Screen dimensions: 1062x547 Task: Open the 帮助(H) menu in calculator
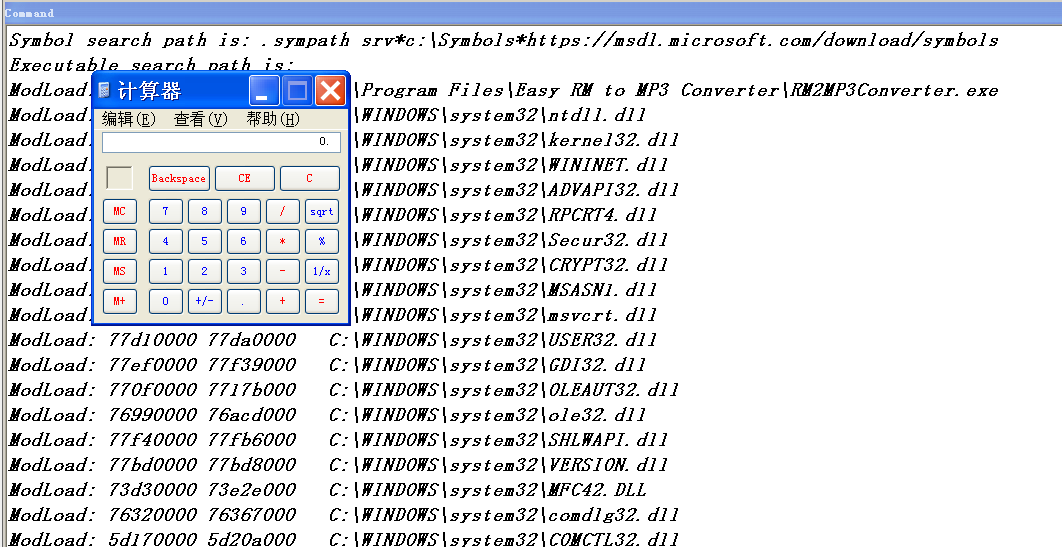click(273, 119)
